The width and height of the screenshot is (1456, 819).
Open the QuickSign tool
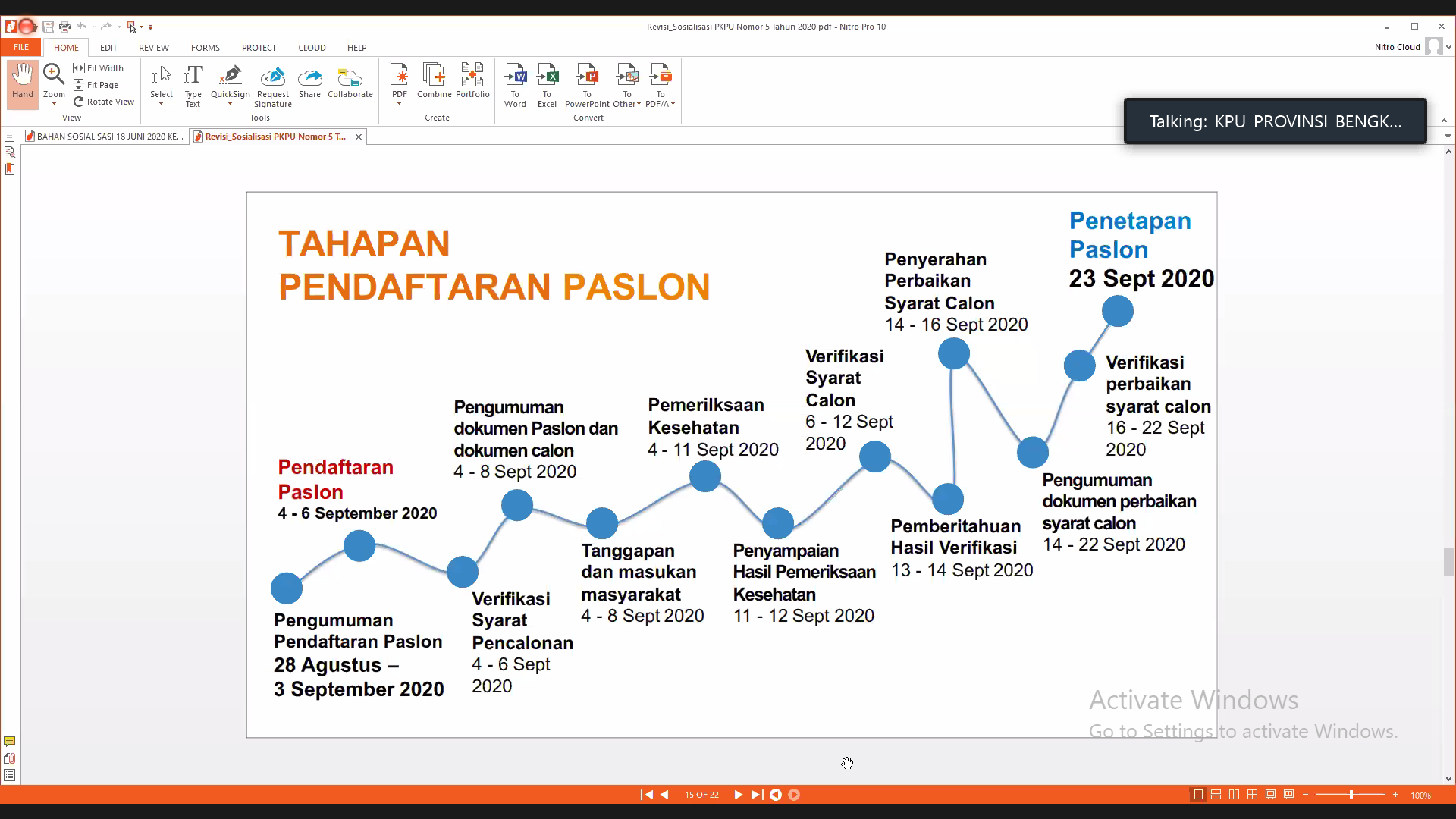[230, 79]
